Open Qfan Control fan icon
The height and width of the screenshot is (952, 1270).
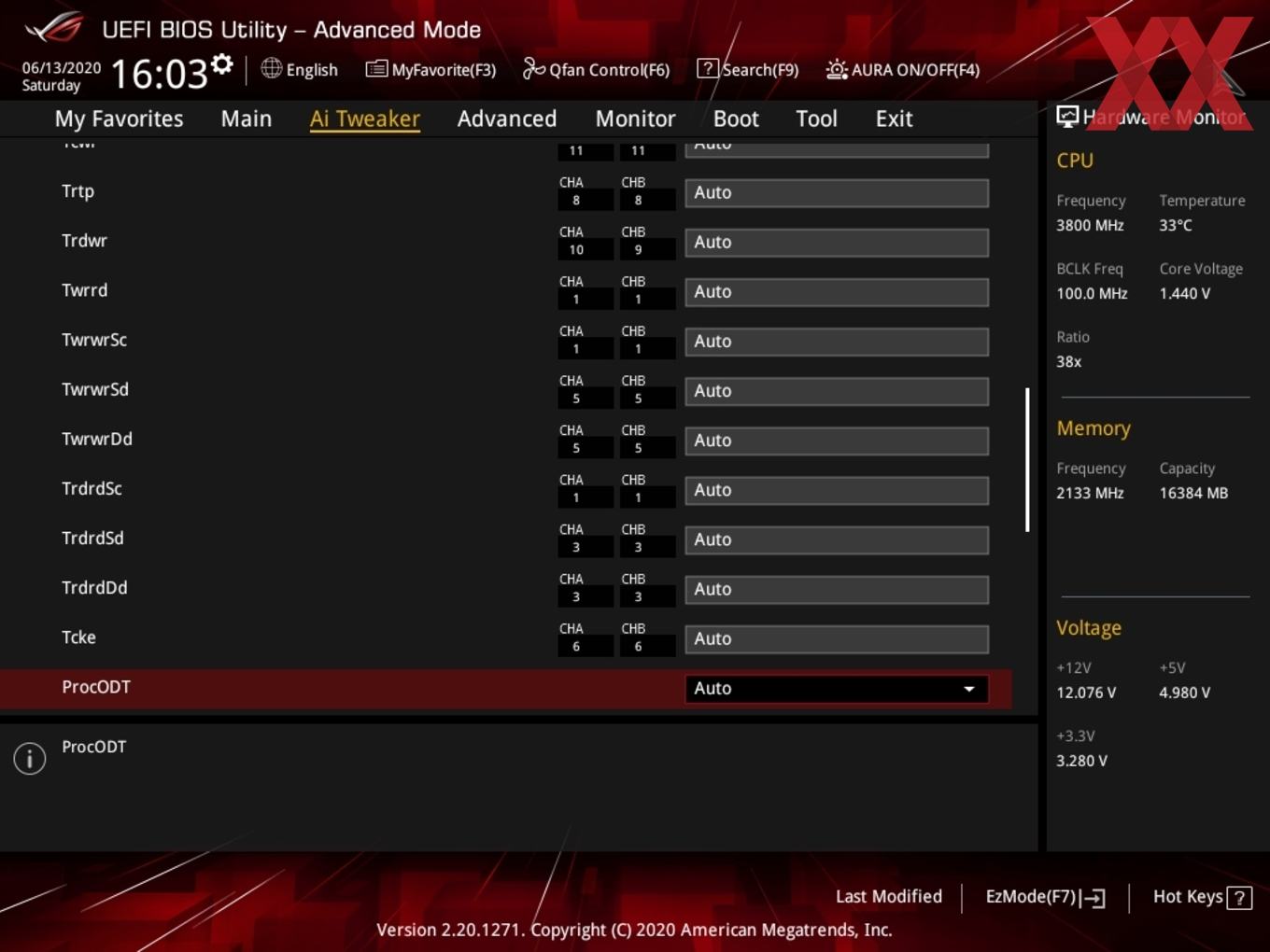[533, 68]
